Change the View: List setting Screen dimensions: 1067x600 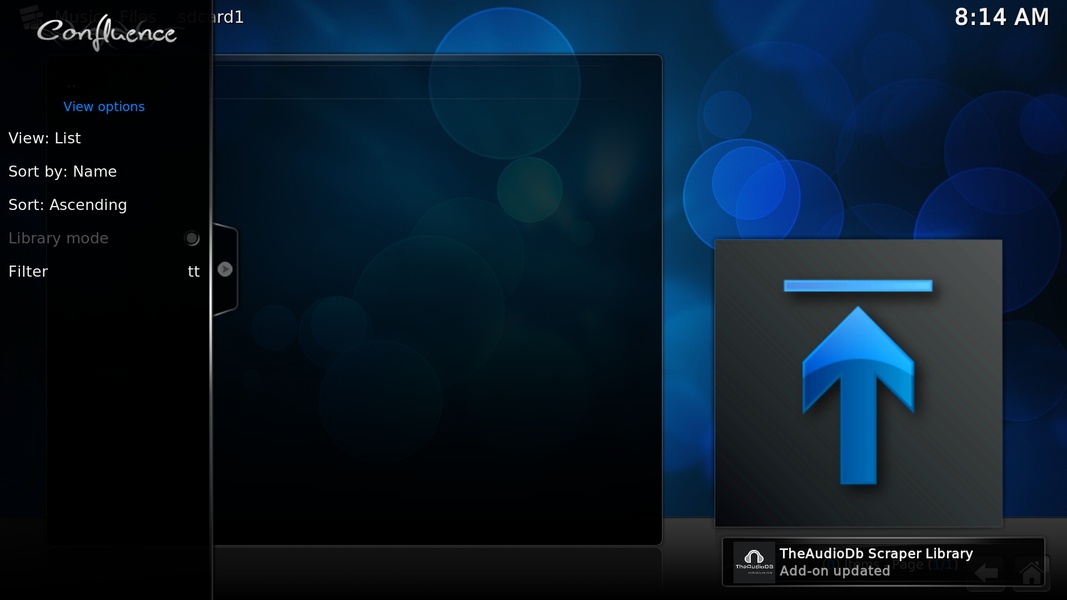click(x=104, y=138)
